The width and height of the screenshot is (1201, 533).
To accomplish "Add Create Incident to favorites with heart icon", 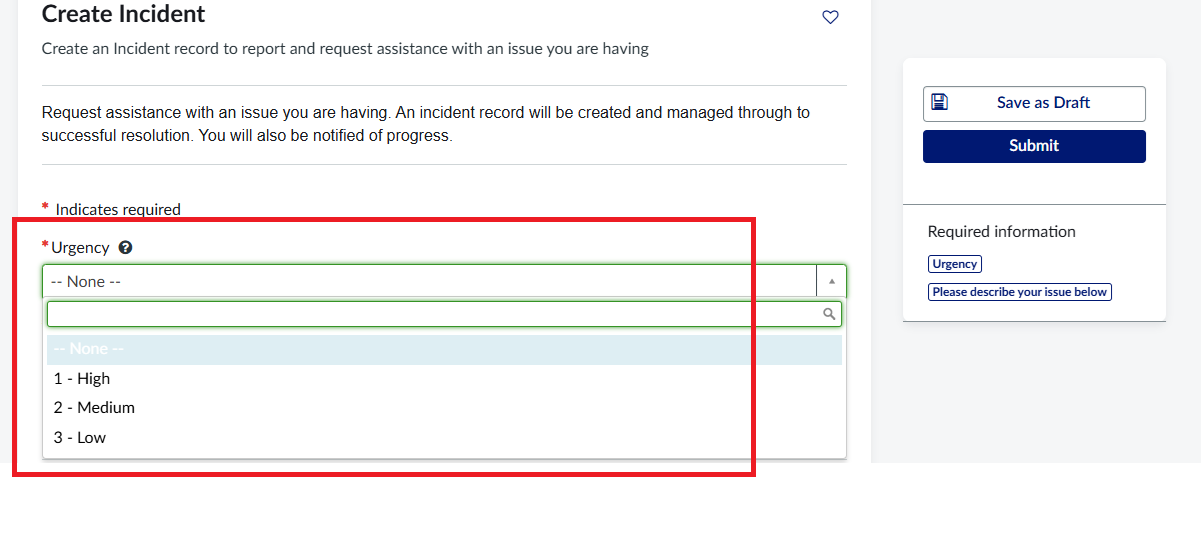I will (830, 17).
